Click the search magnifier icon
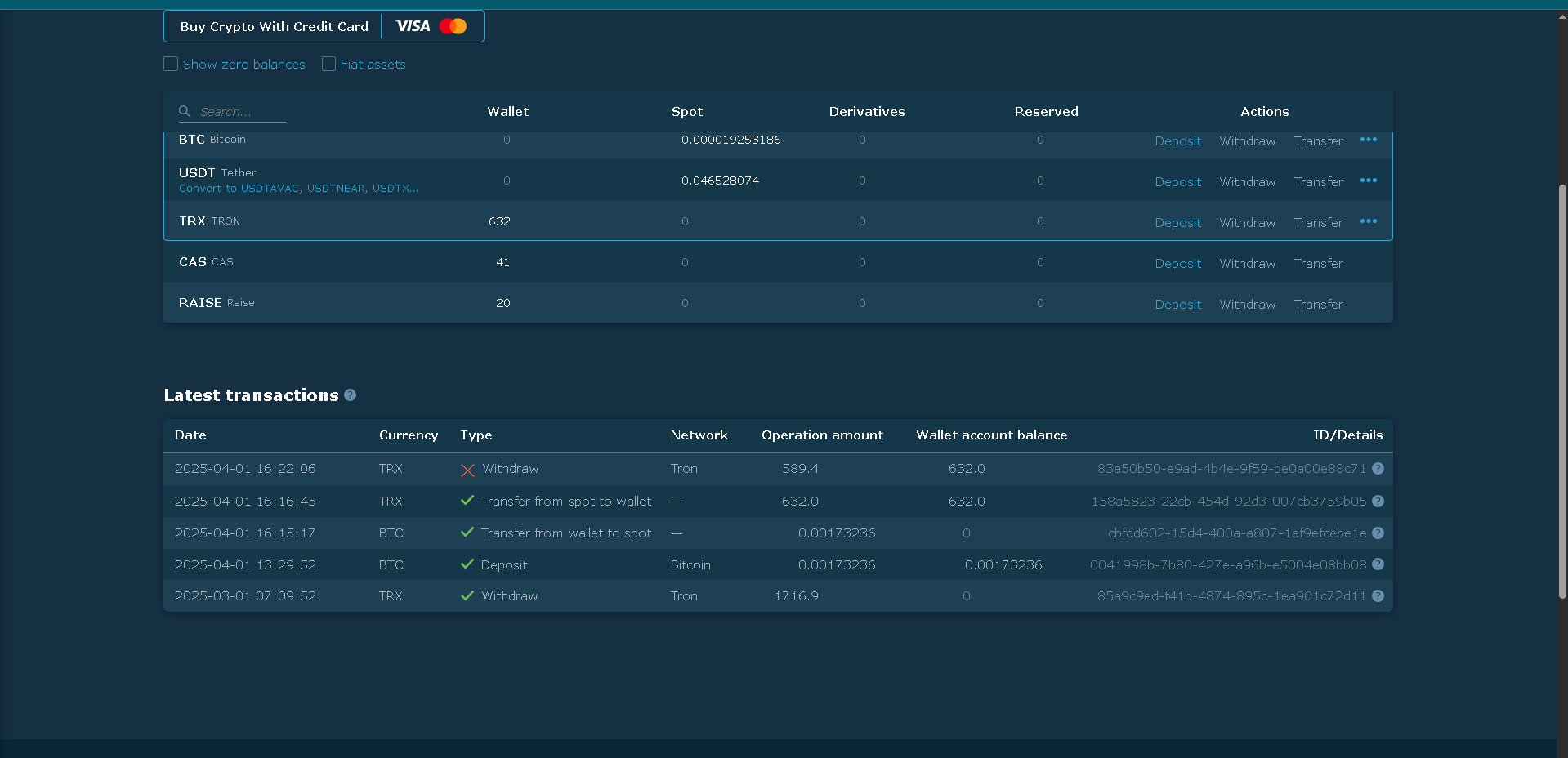 (x=185, y=111)
